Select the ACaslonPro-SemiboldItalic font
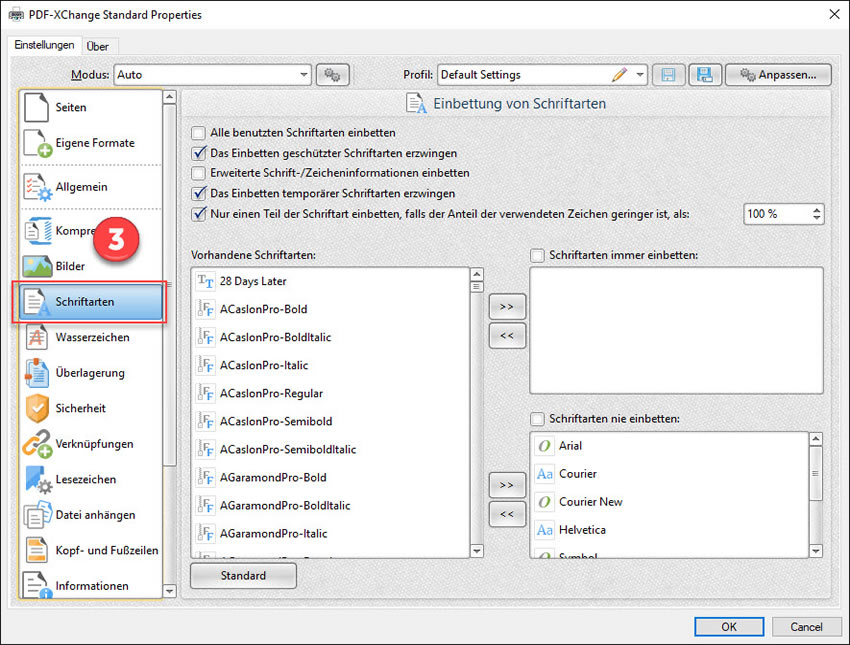The height and width of the screenshot is (645, 850). pos(330,449)
